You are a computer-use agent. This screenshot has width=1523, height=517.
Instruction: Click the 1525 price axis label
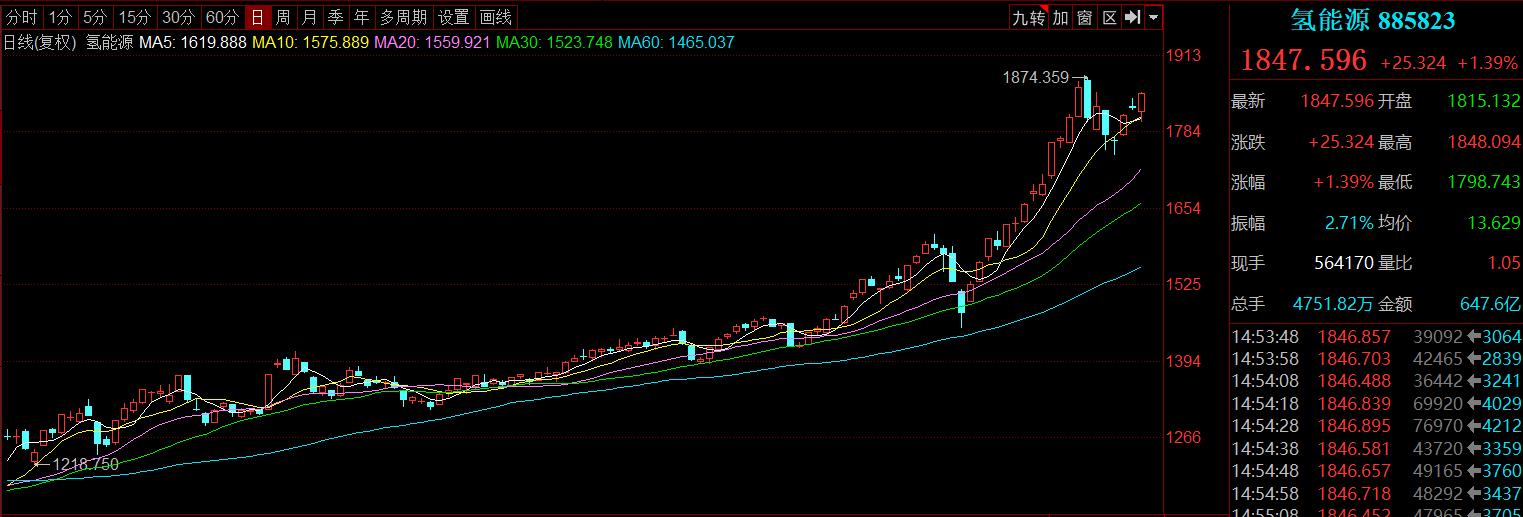(x=1184, y=284)
